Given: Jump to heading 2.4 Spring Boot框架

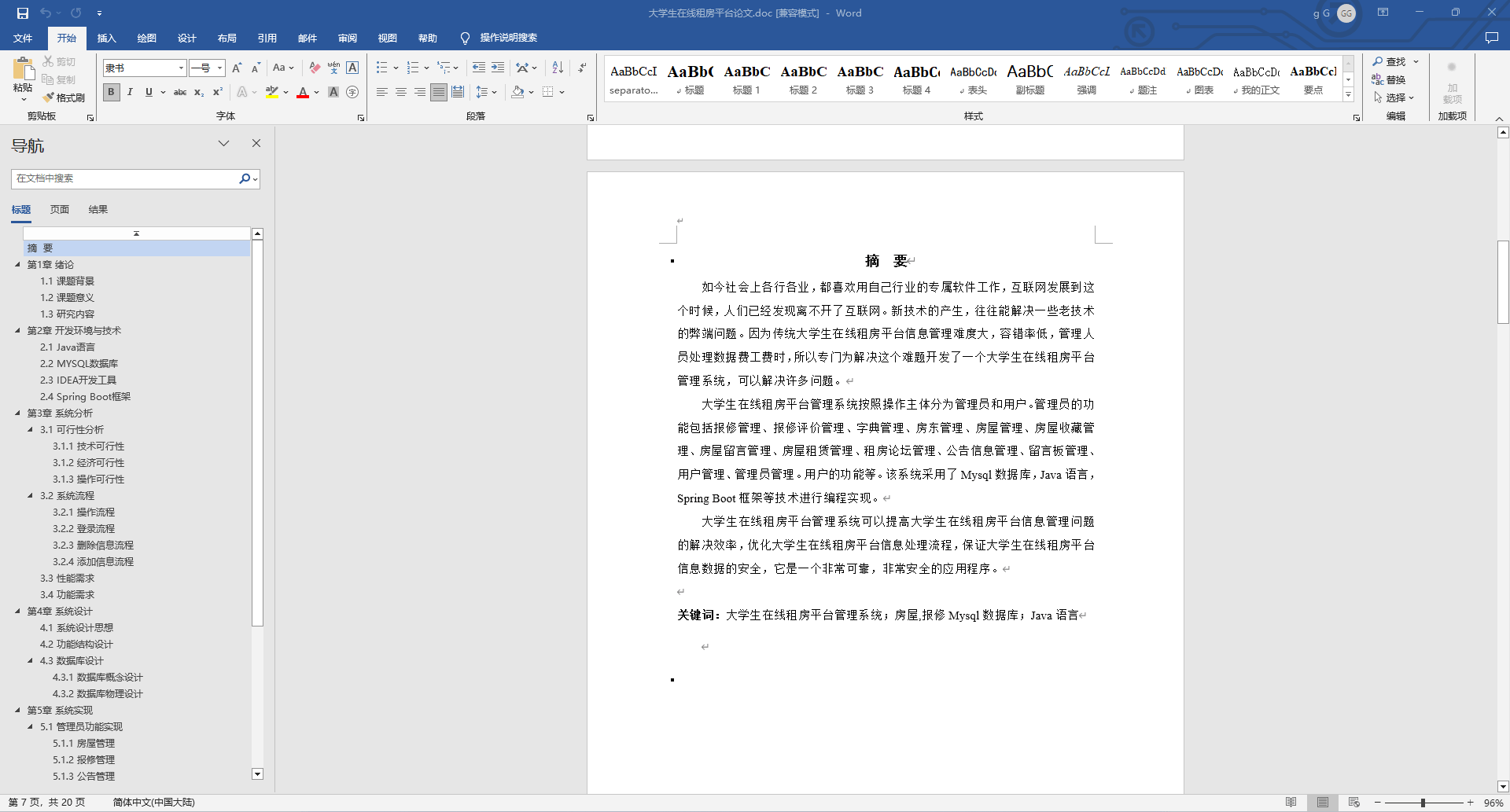Looking at the screenshot, I should click(x=85, y=396).
